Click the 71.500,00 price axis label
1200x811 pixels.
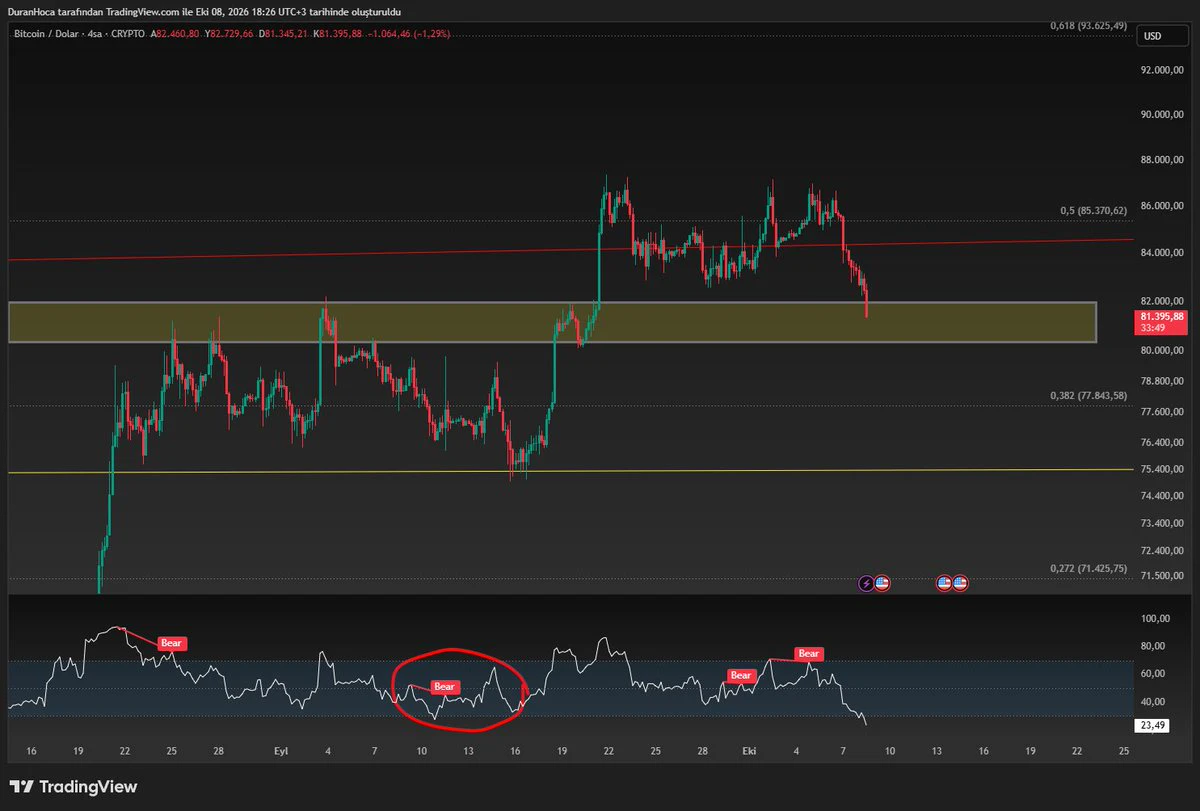pos(1162,575)
